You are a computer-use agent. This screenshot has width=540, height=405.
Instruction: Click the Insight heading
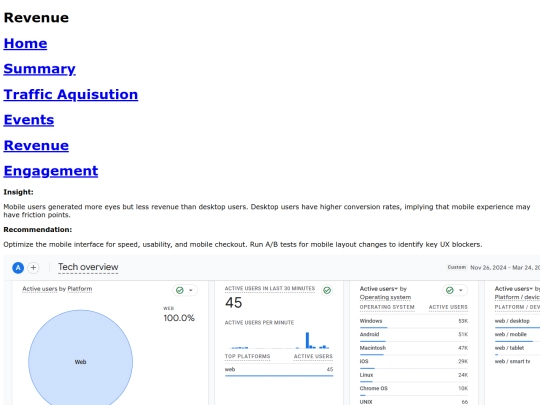18,192
